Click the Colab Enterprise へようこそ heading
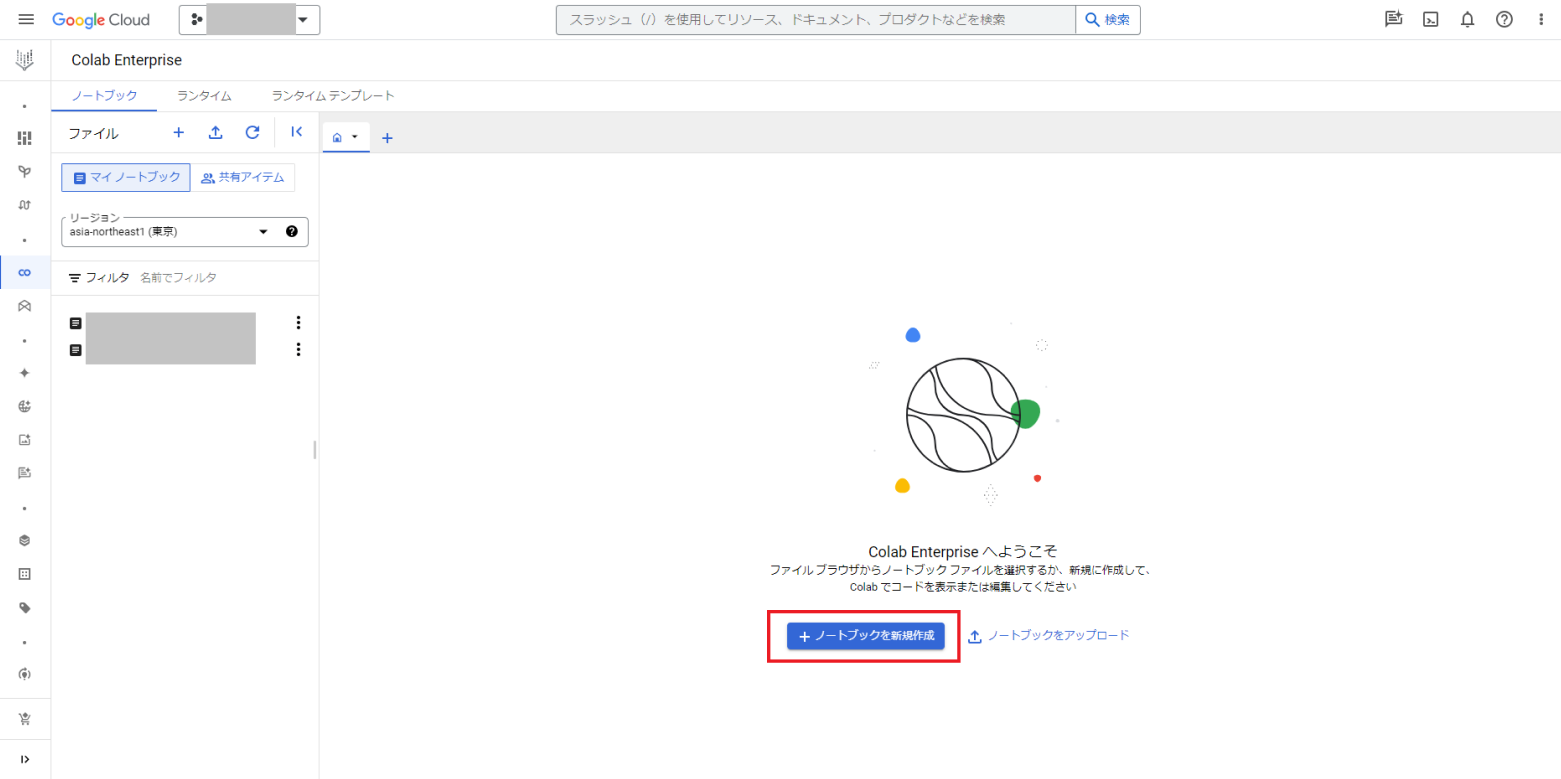 [963, 551]
